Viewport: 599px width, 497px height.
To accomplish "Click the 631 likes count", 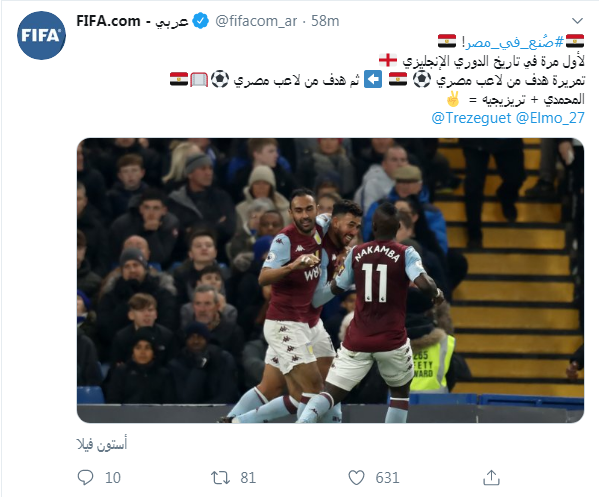I will click(387, 478).
